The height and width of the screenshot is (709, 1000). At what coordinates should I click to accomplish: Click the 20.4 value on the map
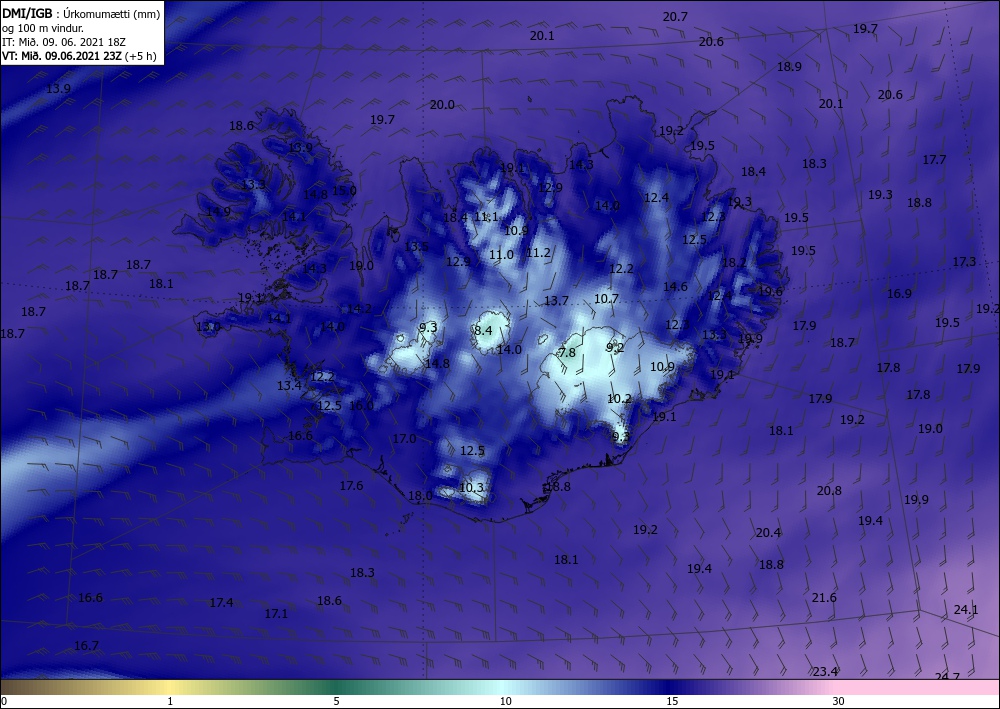pyautogui.click(x=768, y=532)
